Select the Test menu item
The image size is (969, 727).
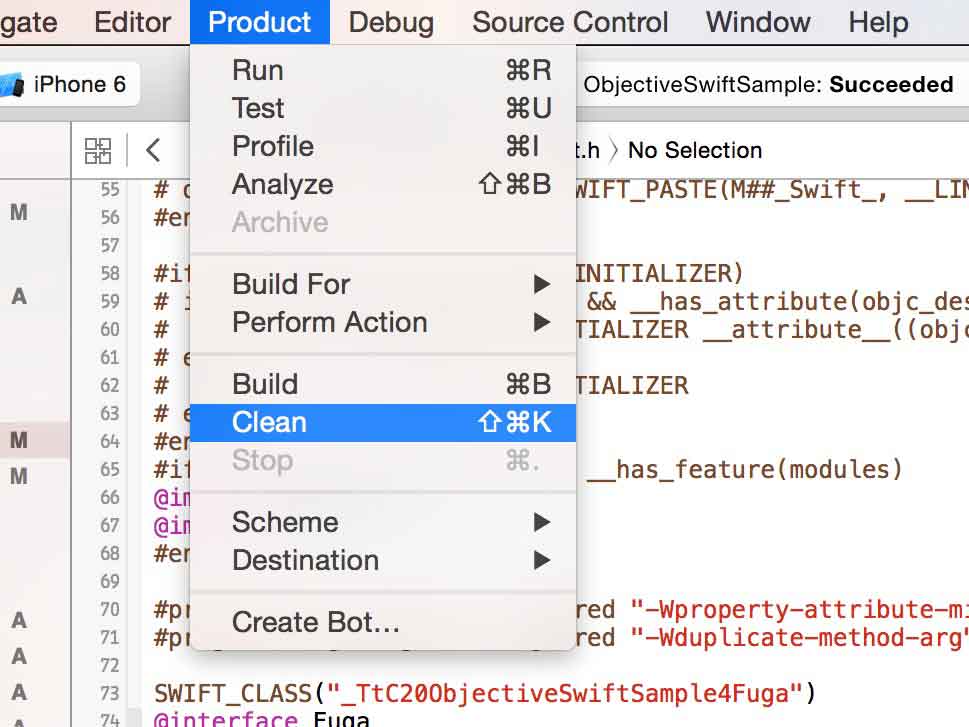pyautogui.click(x=383, y=108)
